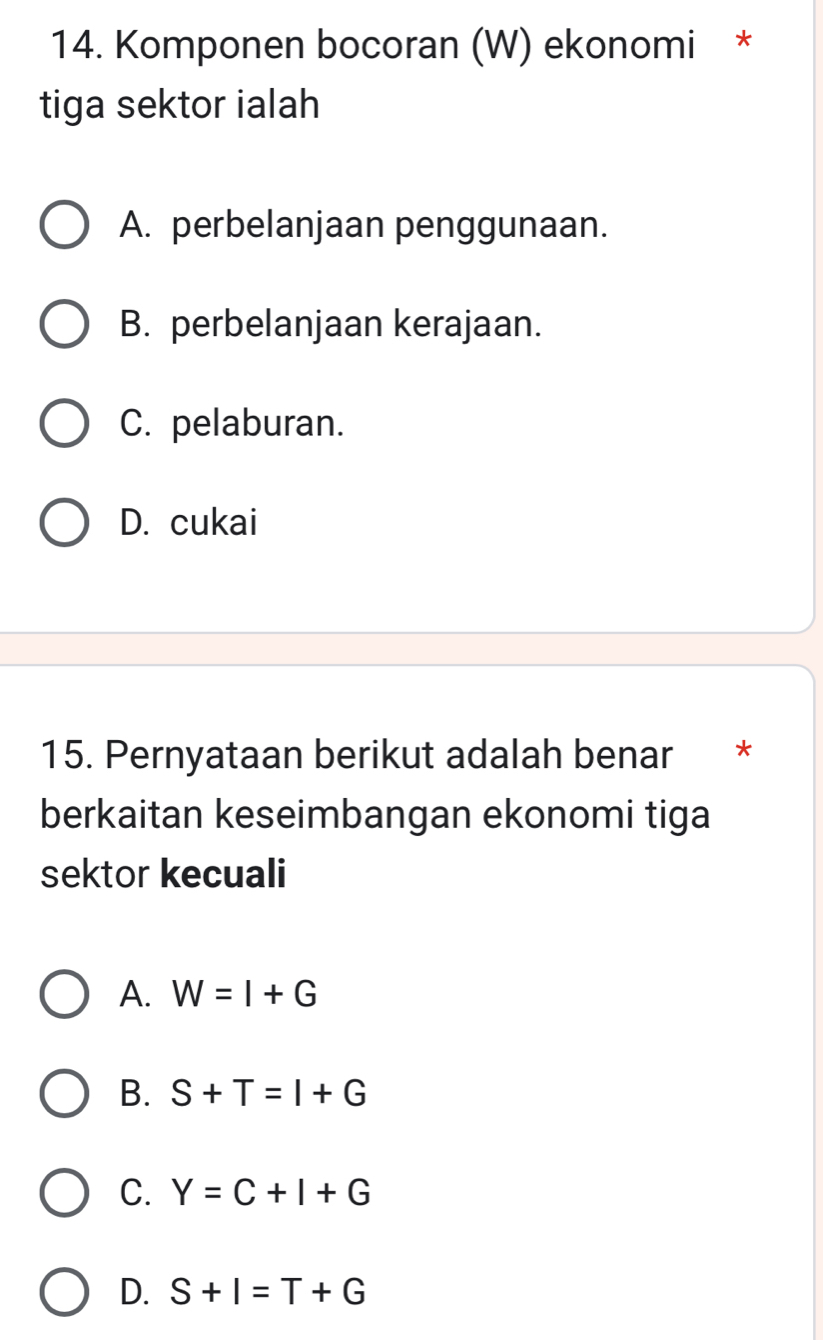
Task: Select radio circle for 'W = I + G'
Action: [64, 994]
